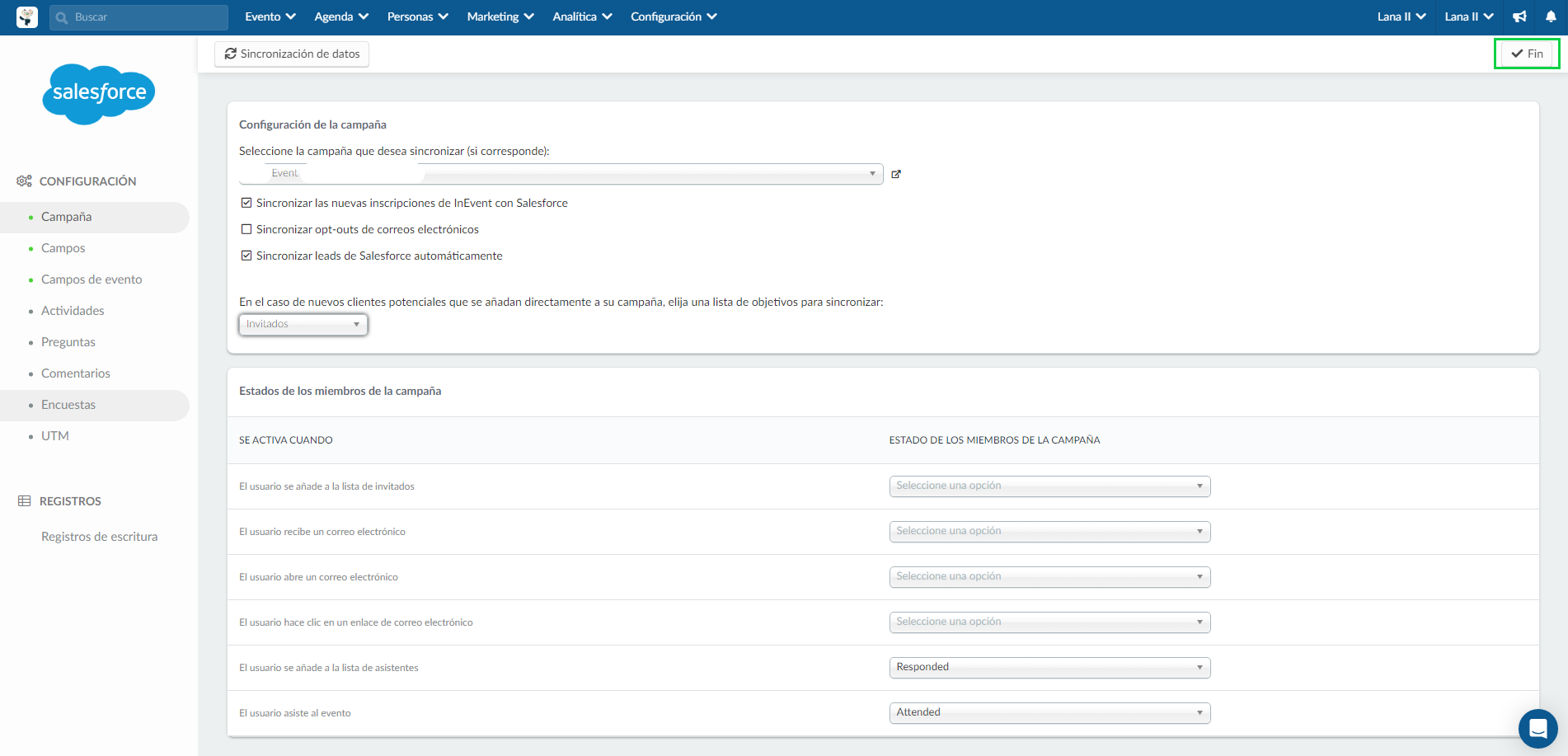Click 'El usuario asiste al evento' row text
The image size is (1568, 756).
coord(295,713)
